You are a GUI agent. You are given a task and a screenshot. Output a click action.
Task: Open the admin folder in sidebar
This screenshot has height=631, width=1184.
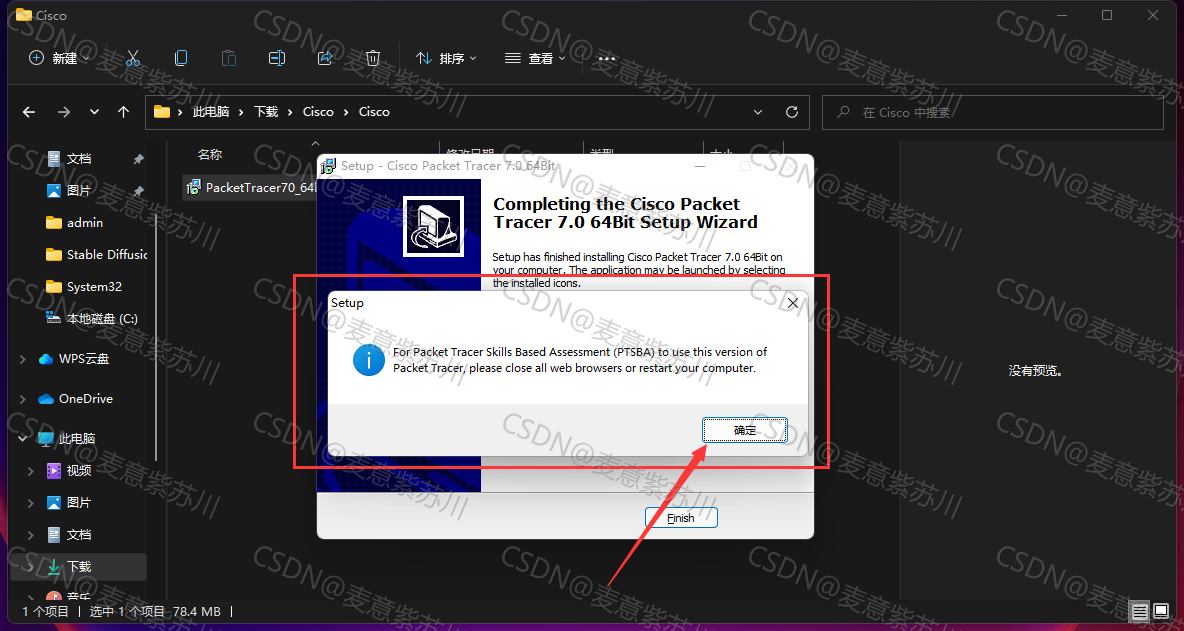coord(85,223)
